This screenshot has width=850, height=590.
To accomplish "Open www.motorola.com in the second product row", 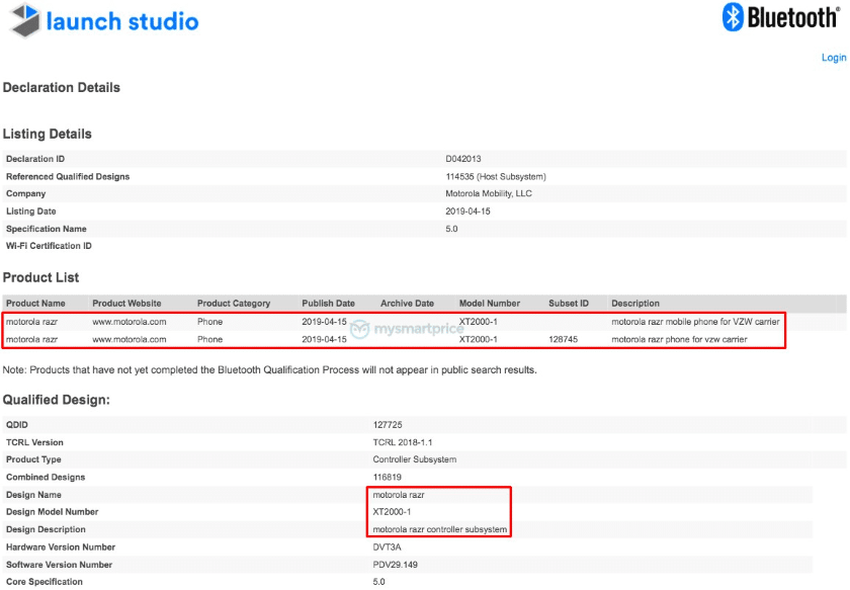I will [129, 340].
